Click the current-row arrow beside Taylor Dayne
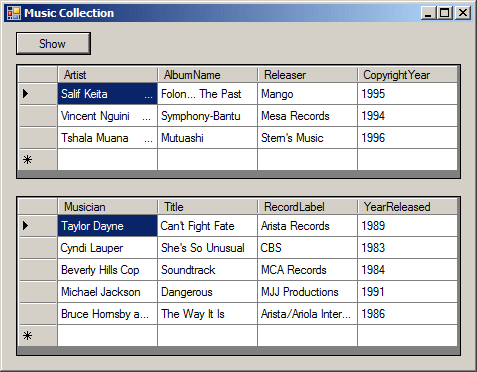 click(26, 226)
